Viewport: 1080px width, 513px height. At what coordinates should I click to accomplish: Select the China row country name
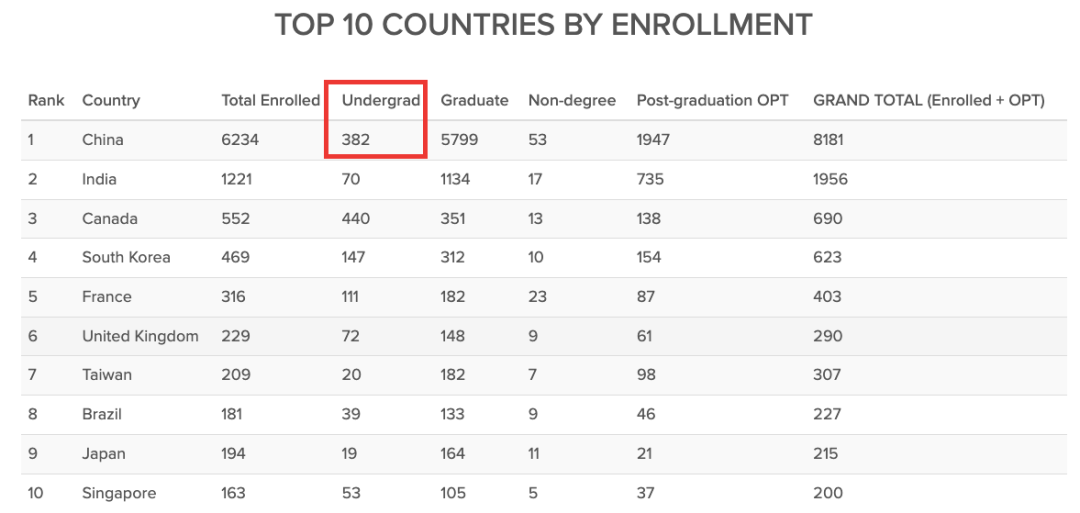click(103, 140)
